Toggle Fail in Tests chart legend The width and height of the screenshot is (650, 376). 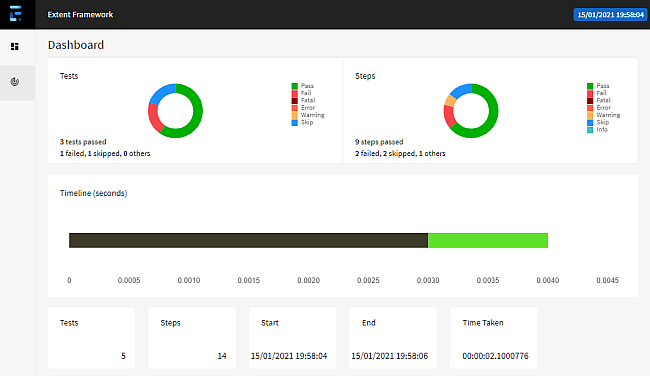point(301,93)
